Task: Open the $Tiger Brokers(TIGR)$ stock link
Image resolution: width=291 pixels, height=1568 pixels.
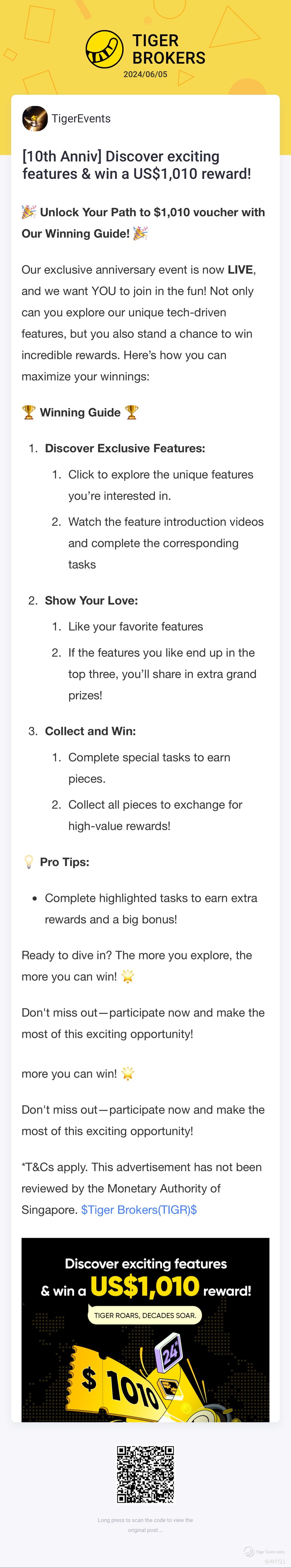Action: pos(139,1210)
